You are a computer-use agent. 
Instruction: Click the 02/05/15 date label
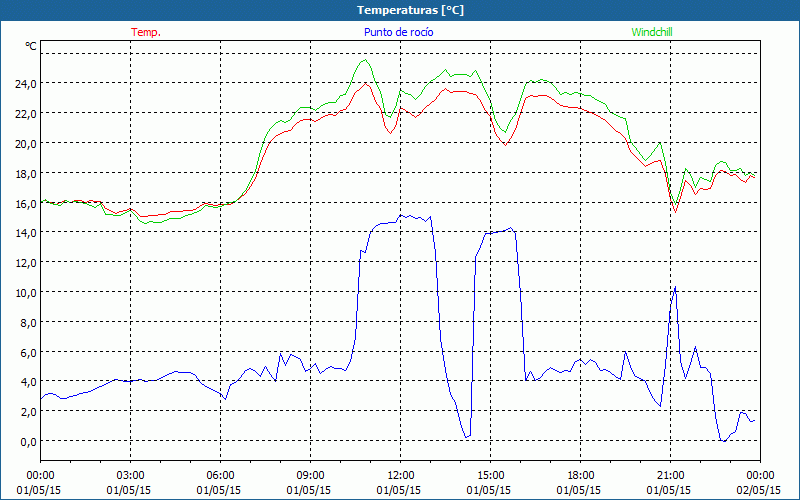(759, 490)
